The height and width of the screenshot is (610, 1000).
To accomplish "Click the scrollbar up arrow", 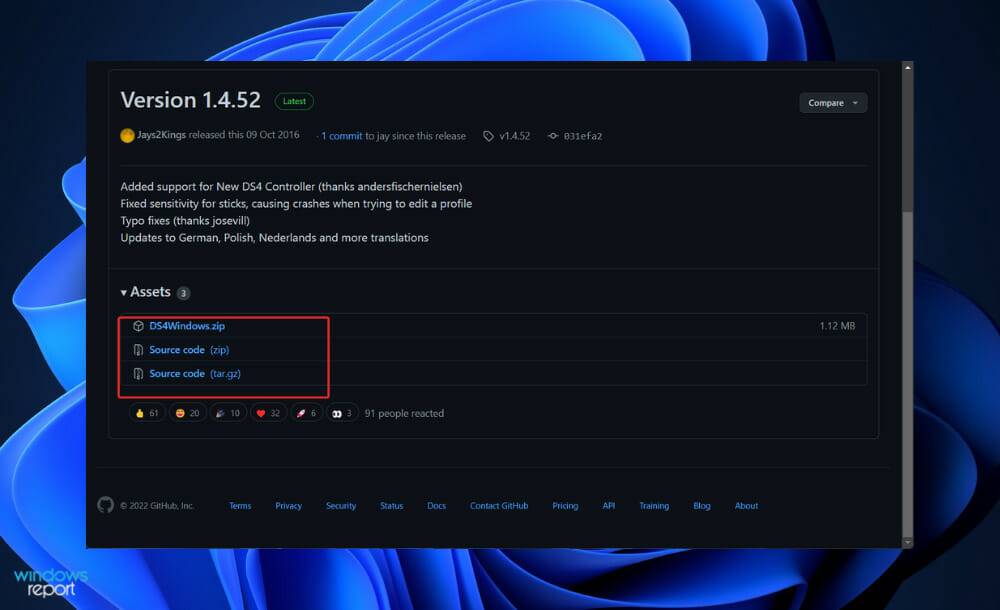I will (x=908, y=67).
